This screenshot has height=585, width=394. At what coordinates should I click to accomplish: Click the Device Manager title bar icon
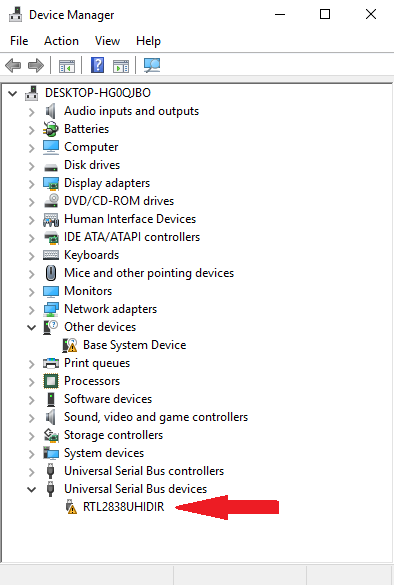click(16, 15)
